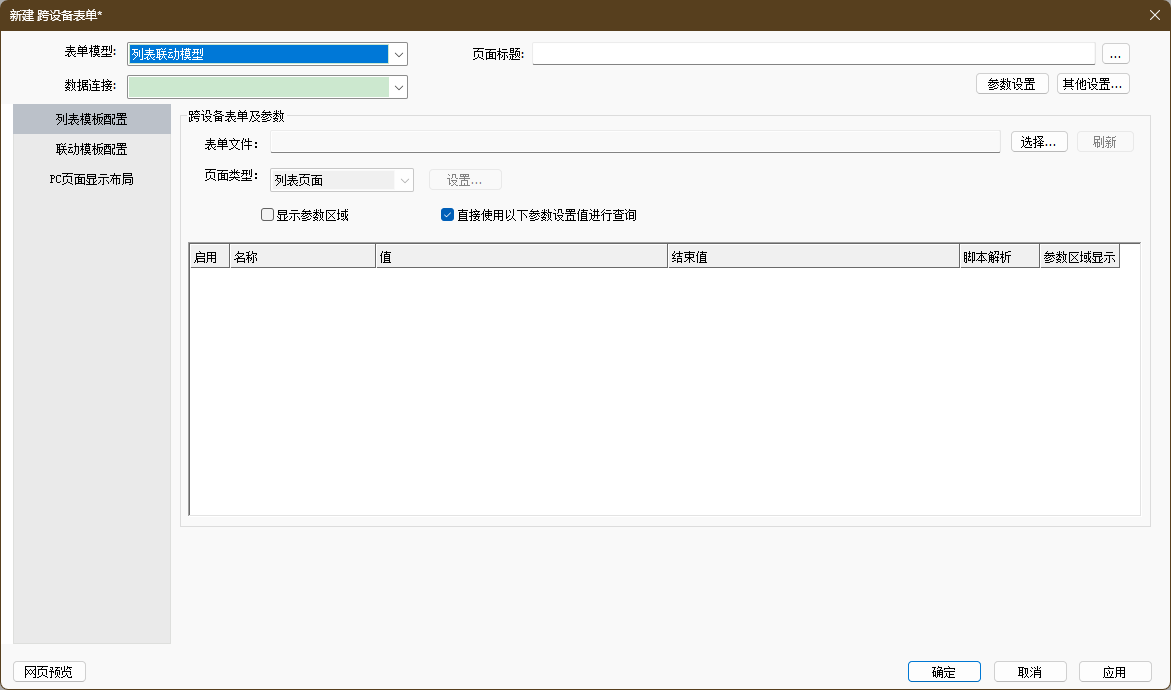Click 选择... to choose a form file
The height and width of the screenshot is (690, 1171).
[1039, 142]
